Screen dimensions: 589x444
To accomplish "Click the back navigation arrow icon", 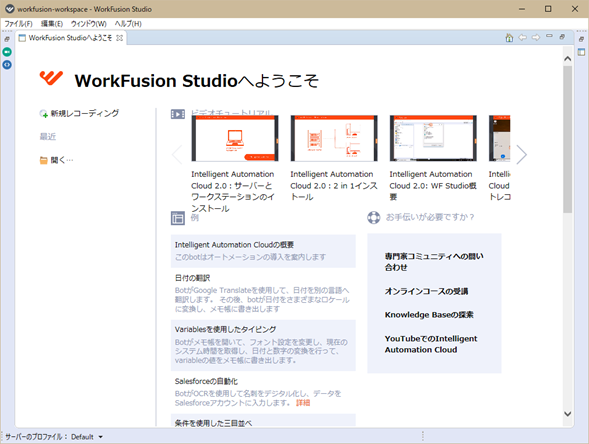I will coord(523,38).
